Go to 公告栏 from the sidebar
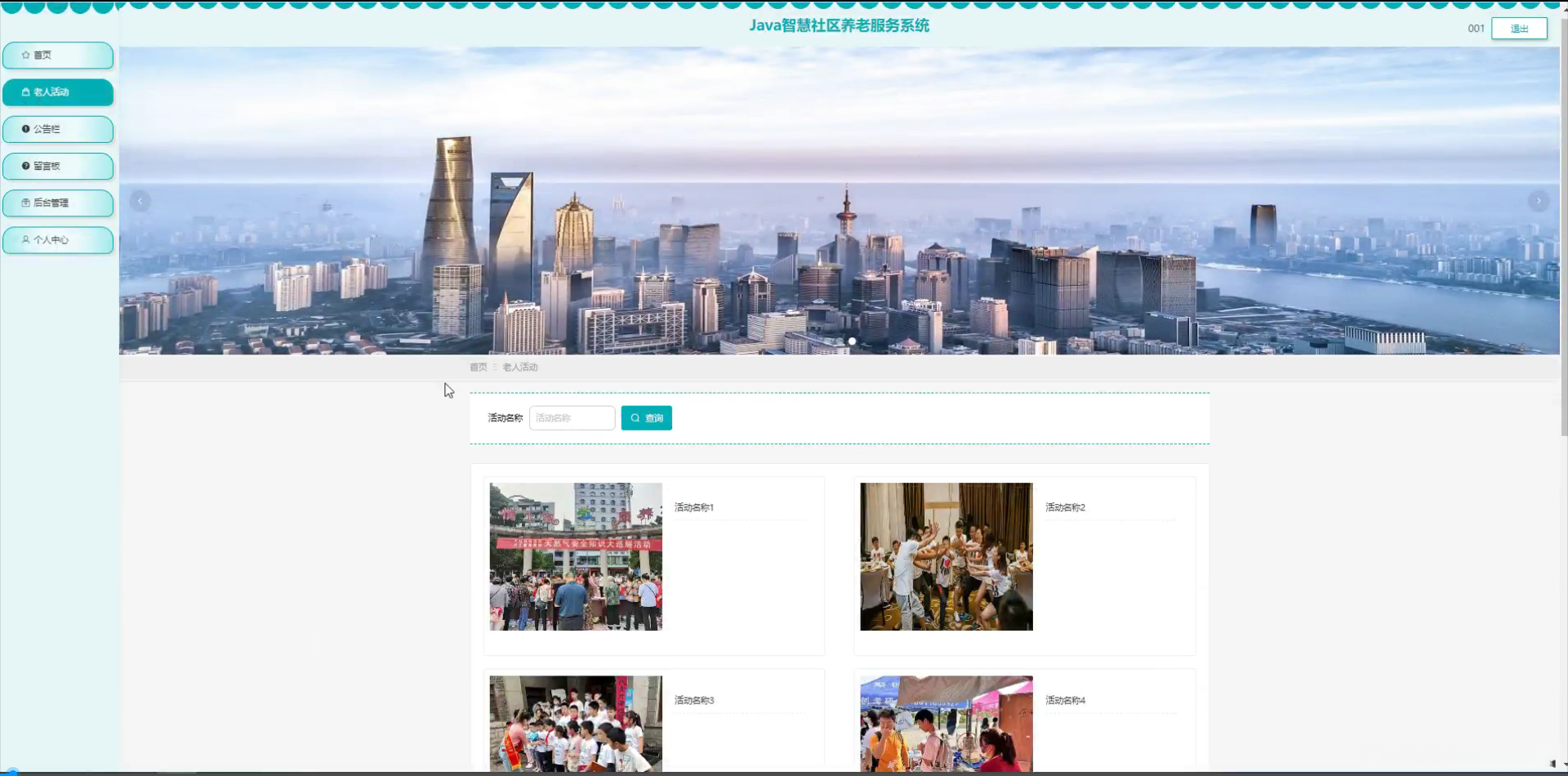This screenshot has width=1568, height=776. pyautogui.click(x=58, y=129)
